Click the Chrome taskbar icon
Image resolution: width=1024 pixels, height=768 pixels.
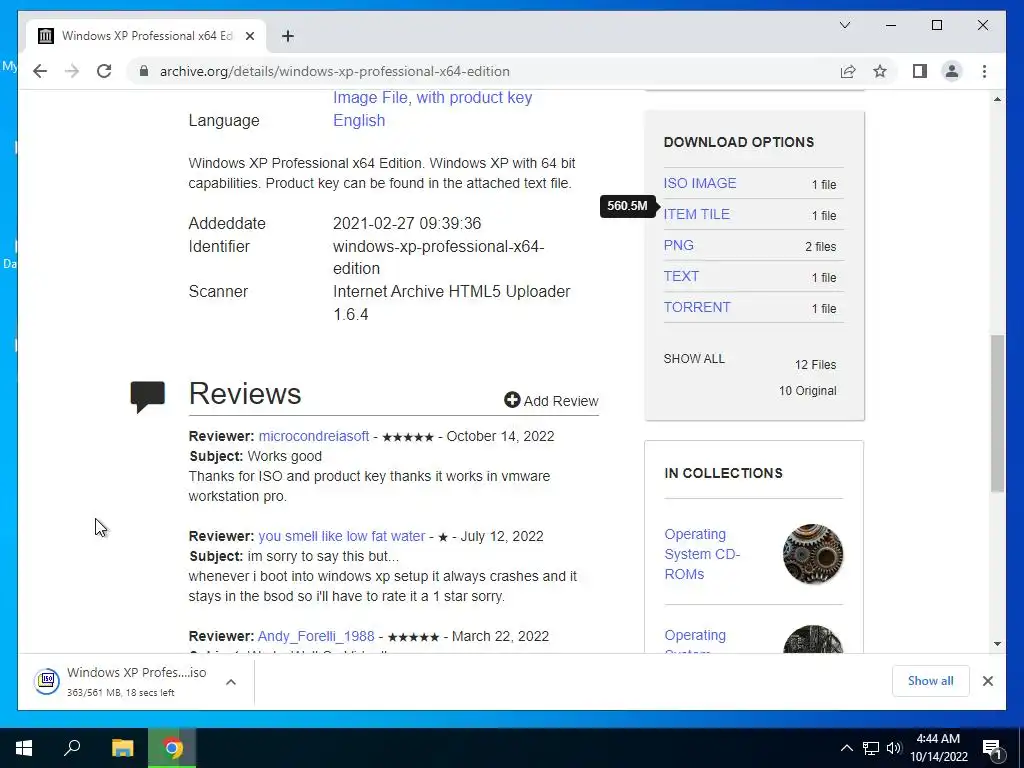tap(172, 748)
